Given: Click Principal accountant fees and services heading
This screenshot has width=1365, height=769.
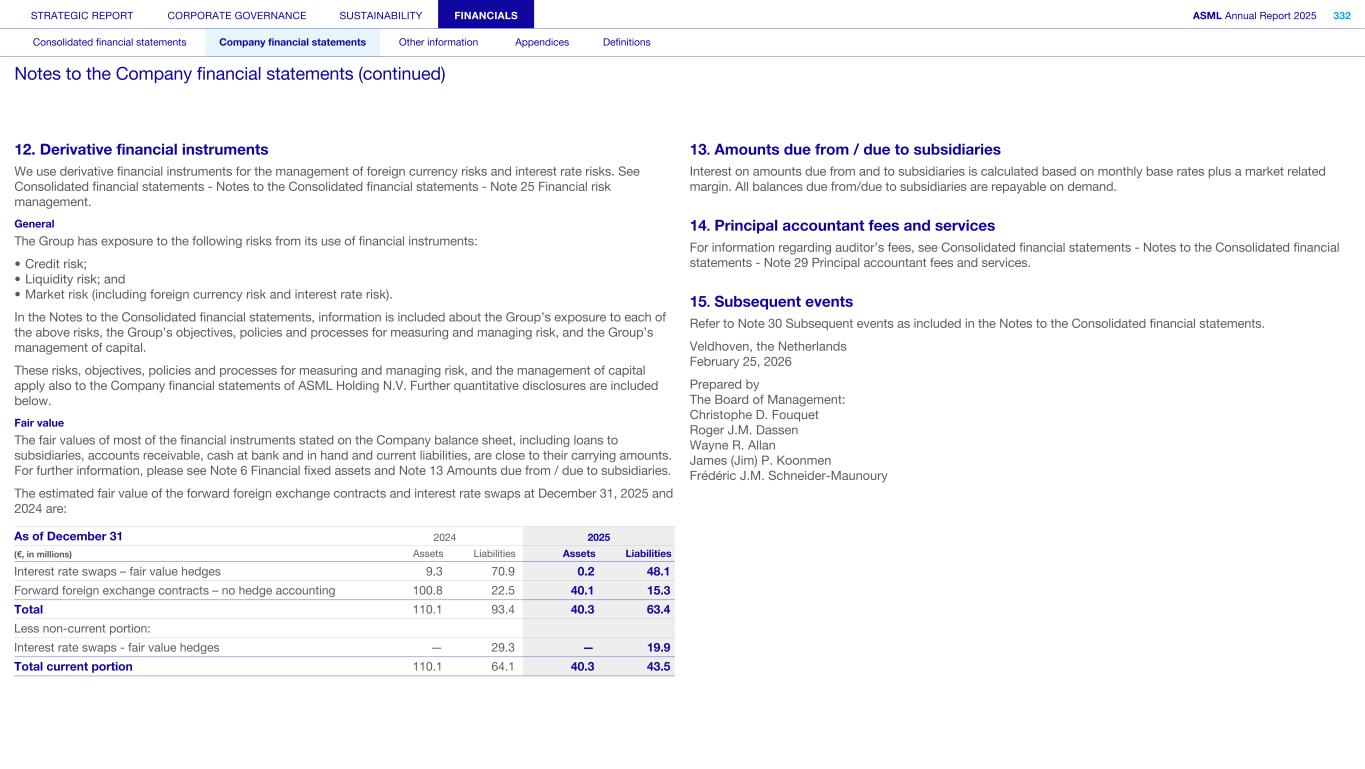Looking at the screenshot, I should coord(842,225).
